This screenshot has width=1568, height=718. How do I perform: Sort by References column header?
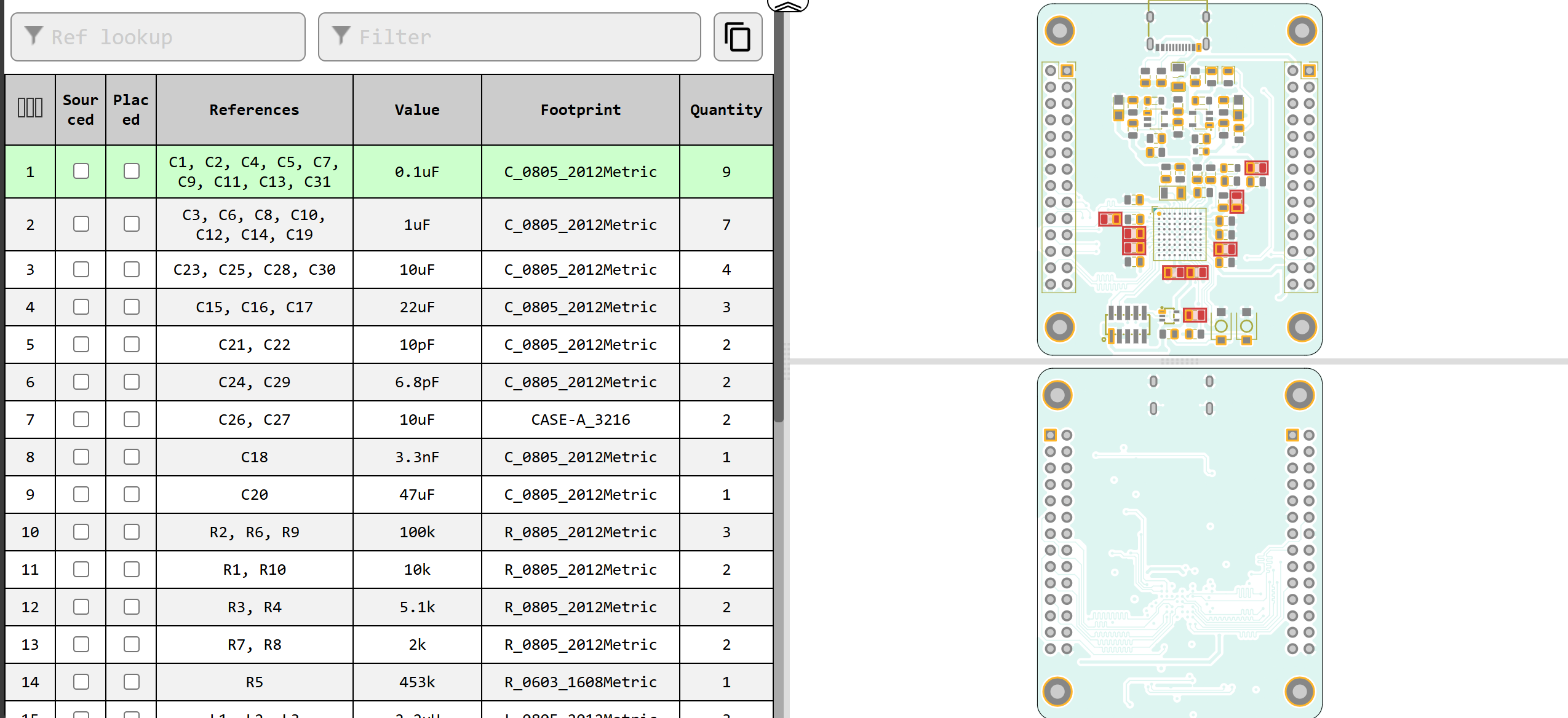pos(254,109)
